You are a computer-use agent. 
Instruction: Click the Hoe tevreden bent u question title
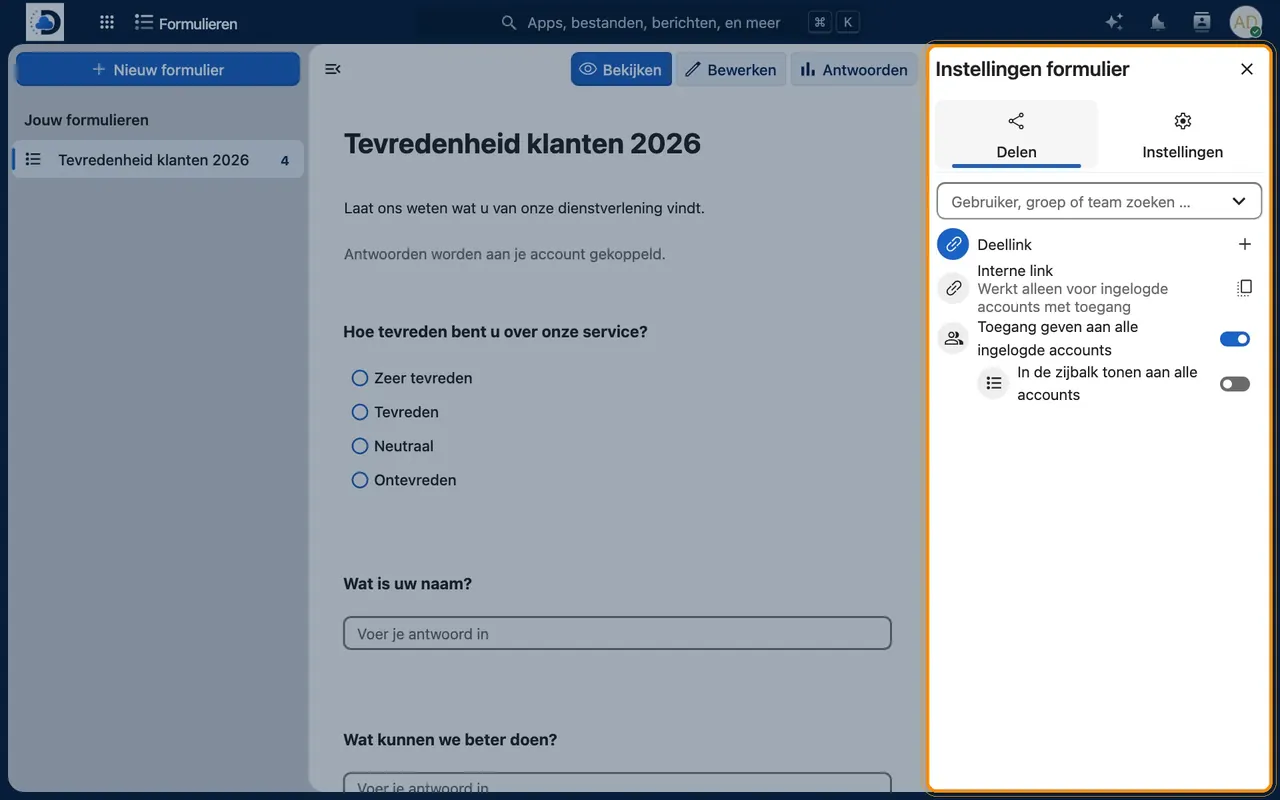point(496,332)
